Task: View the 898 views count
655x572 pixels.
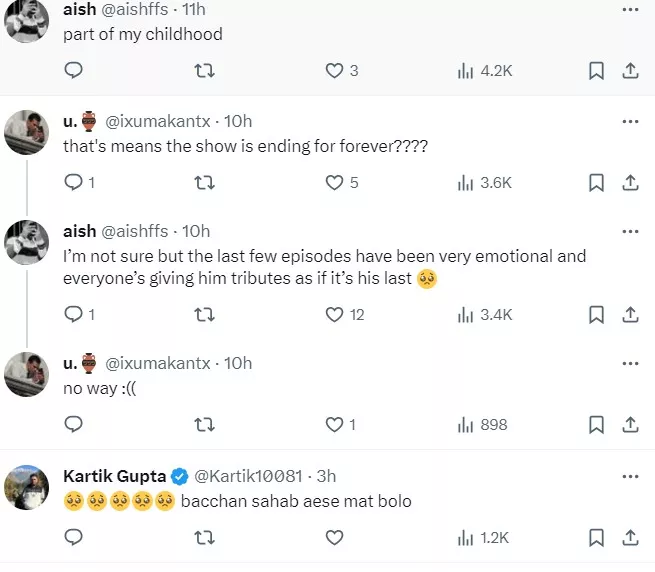Action: point(483,424)
